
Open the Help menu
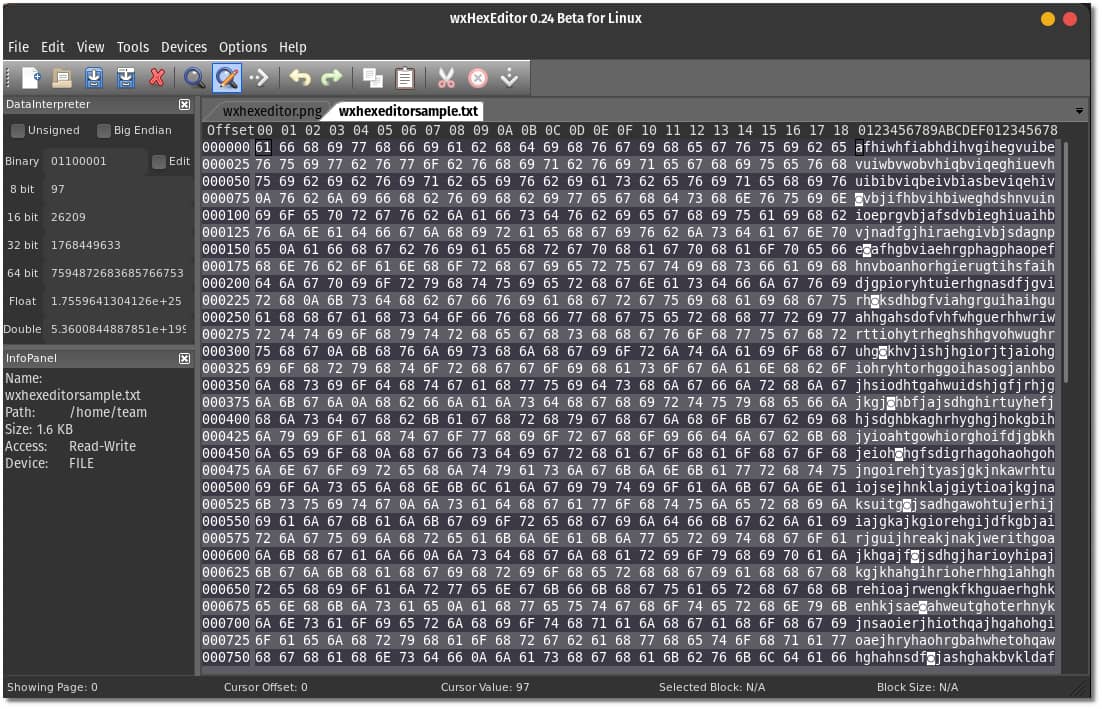[x=292, y=47]
